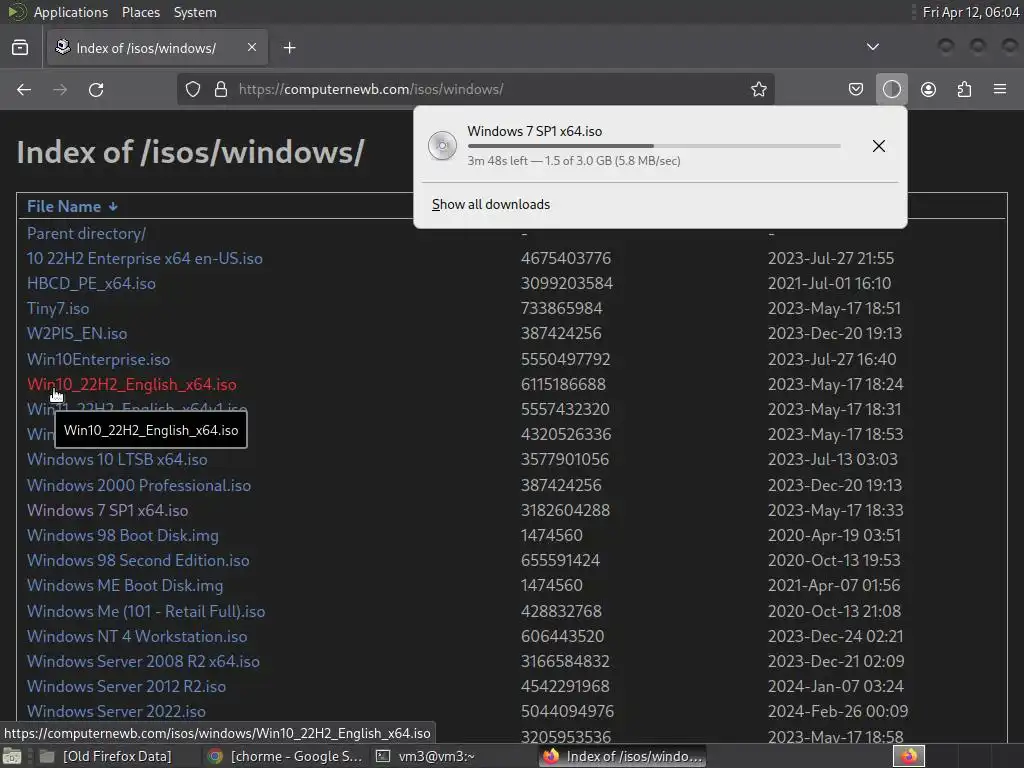1024x768 pixels.
Task: Open the Save to Pocket button
Action: pyautogui.click(x=856, y=89)
